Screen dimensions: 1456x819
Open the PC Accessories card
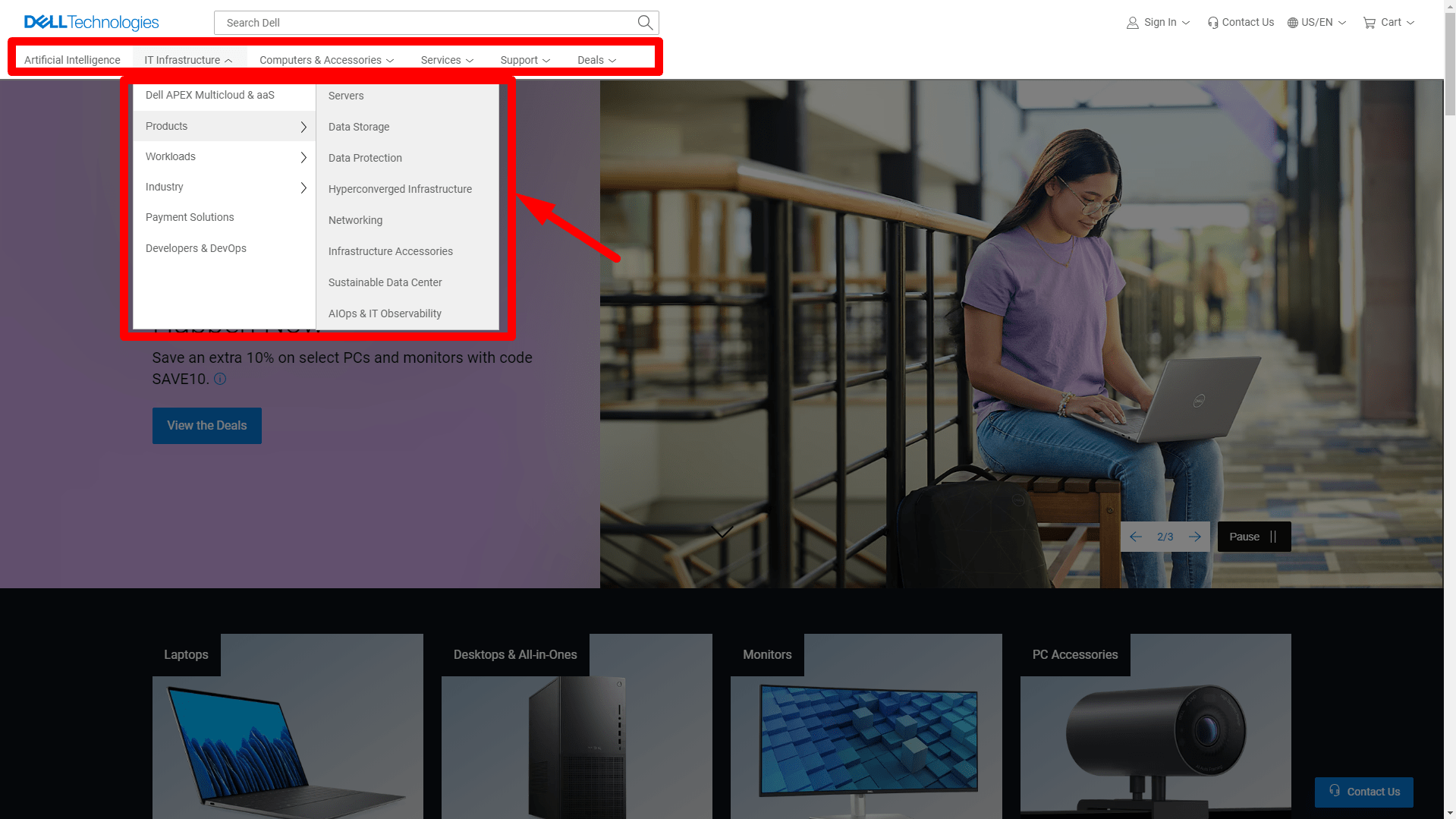pyautogui.click(x=1156, y=726)
